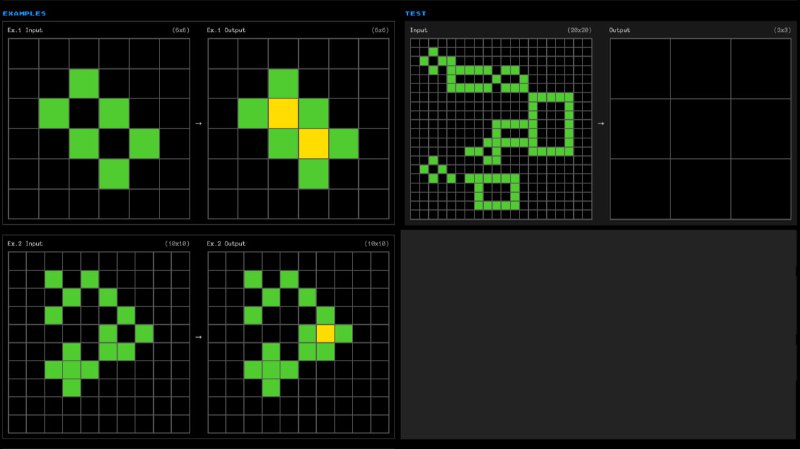
Task: Select the "Ex.1 Input" label
Action: click(x=25, y=30)
